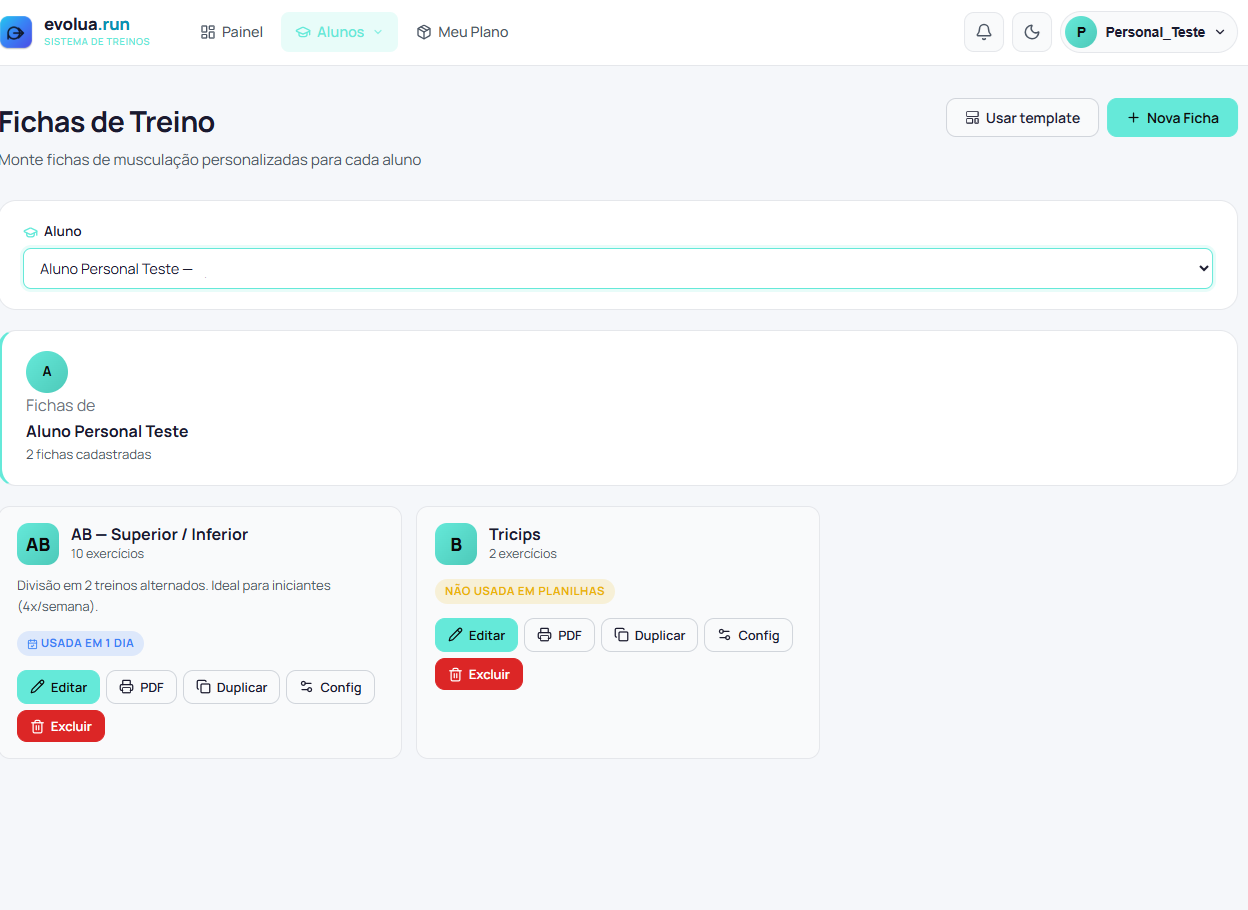The image size is (1248, 910).
Task: Click the SISTEMA DE TREINOS tagline
Action: [x=97, y=42]
